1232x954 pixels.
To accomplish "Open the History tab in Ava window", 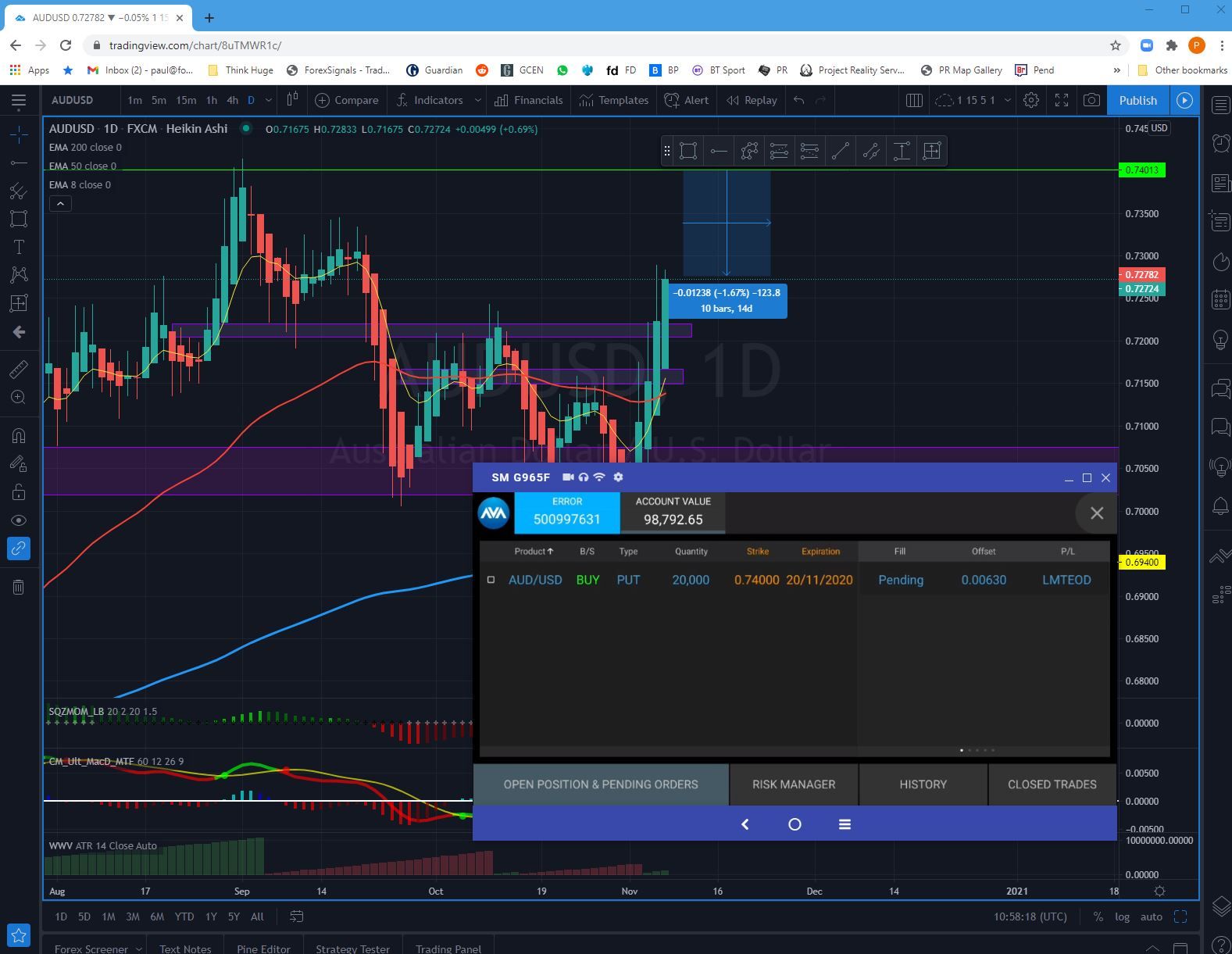I will [x=923, y=784].
